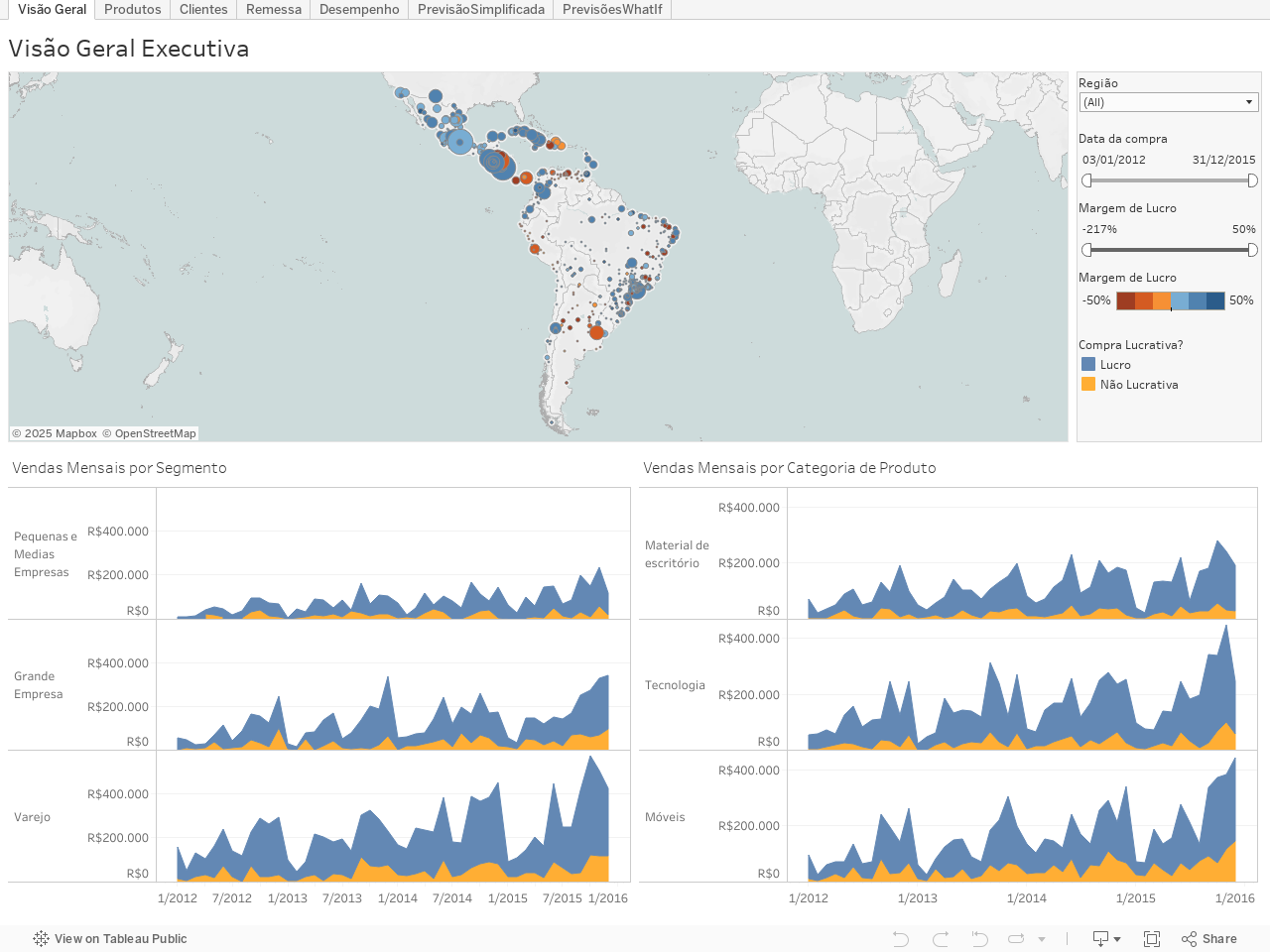Screen dimensions: 1270x952
Task: Enter full screen mode icon
Action: tap(1152, 938)
